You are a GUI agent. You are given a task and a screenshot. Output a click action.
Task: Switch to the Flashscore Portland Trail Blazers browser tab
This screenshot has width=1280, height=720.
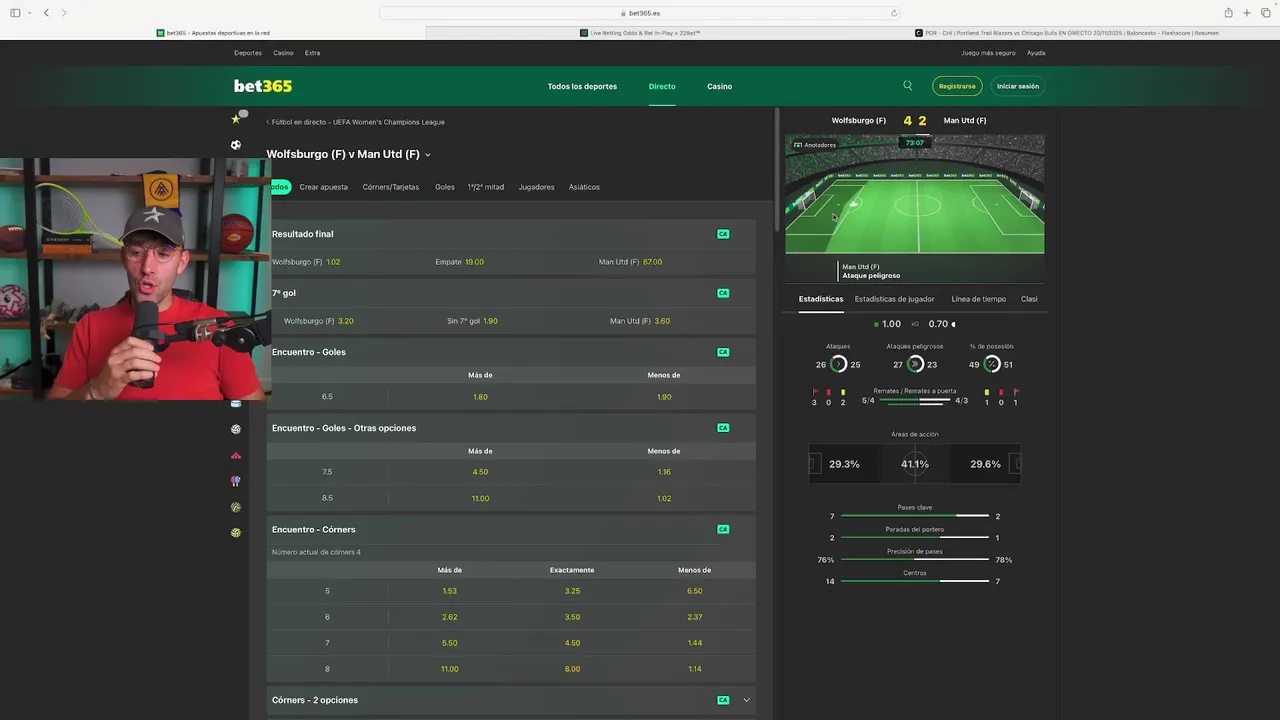tap(1066, 33)
